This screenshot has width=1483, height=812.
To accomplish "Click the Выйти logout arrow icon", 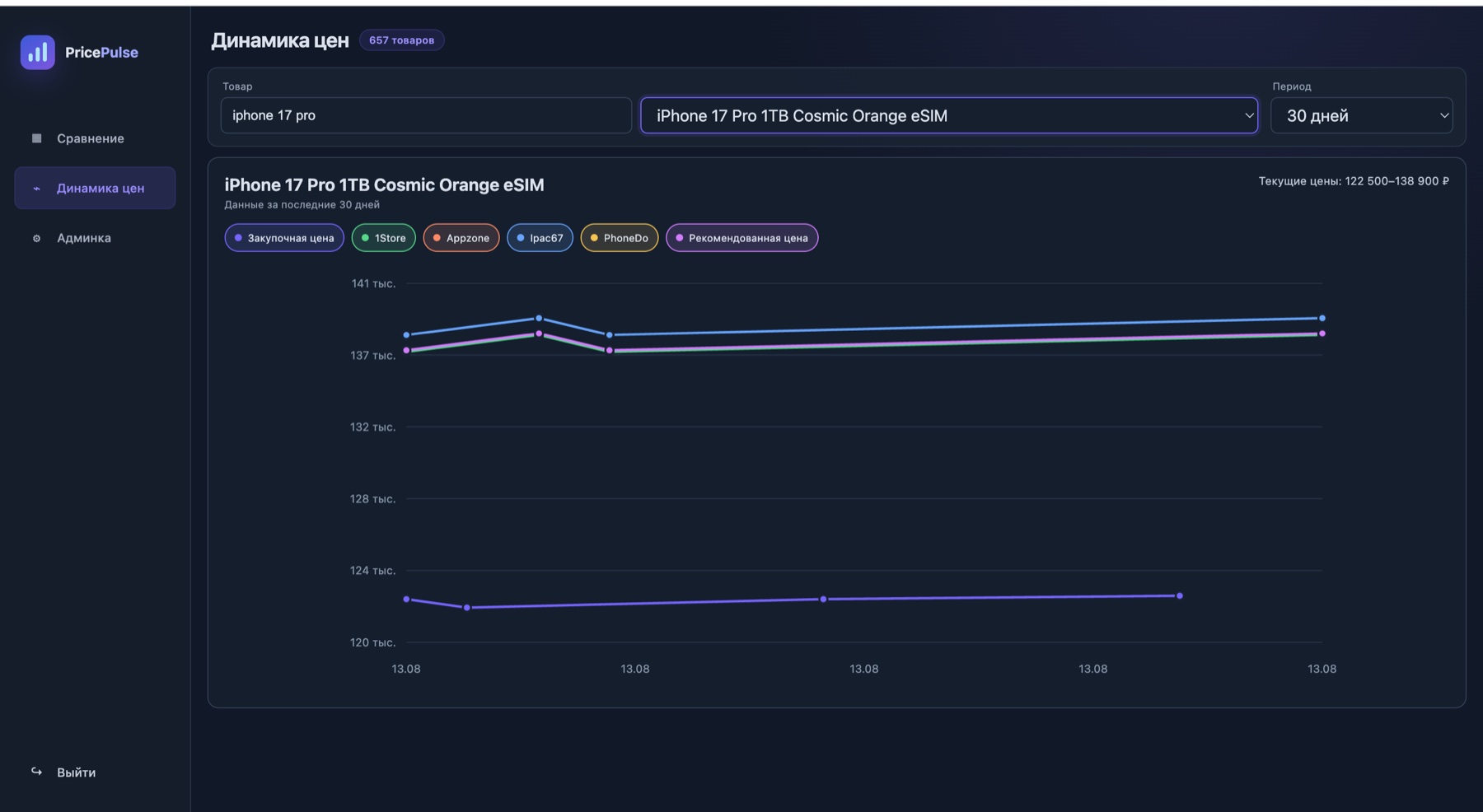I will pyautogui.click(x=36, y=772).
